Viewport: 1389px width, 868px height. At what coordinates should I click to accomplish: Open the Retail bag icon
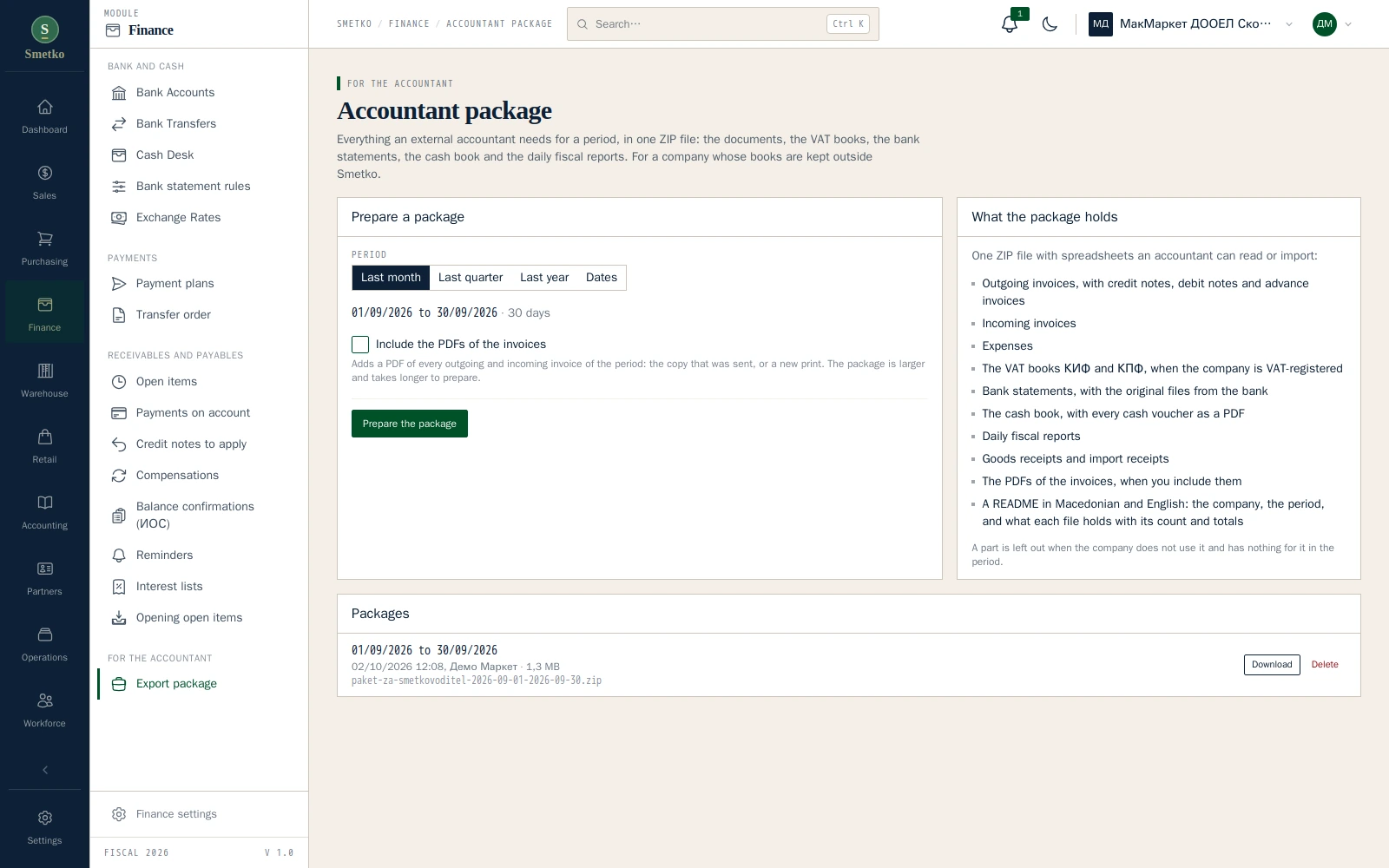click(x=45, y=437)
